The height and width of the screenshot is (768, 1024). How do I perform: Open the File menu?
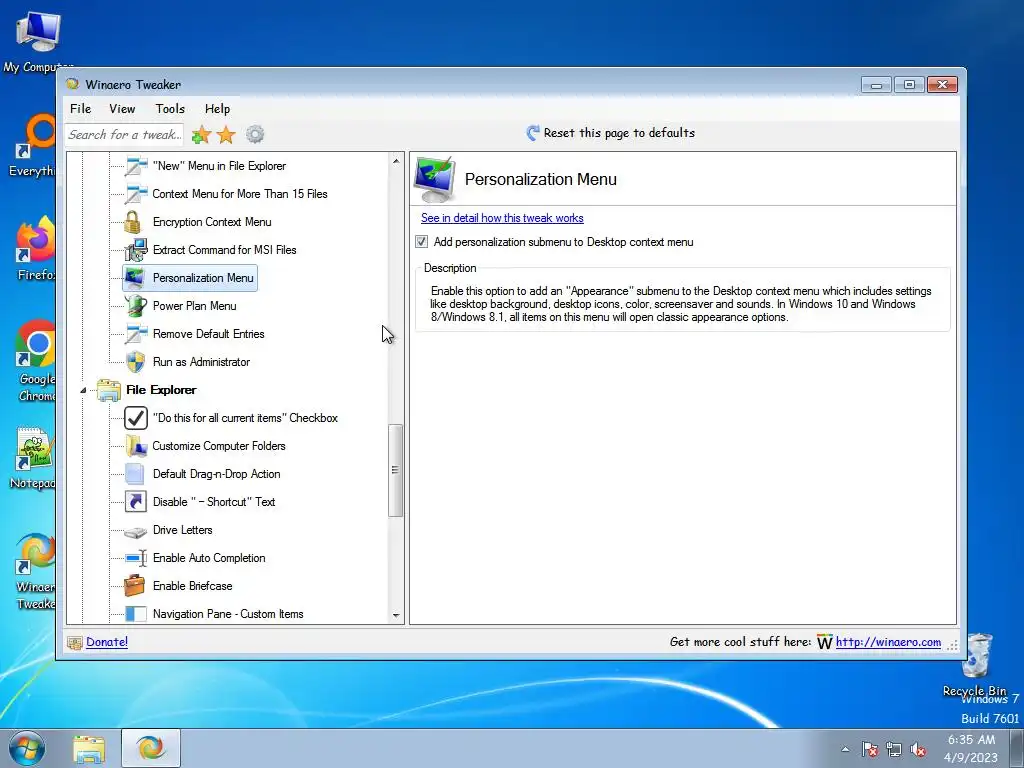click(80, 109)
